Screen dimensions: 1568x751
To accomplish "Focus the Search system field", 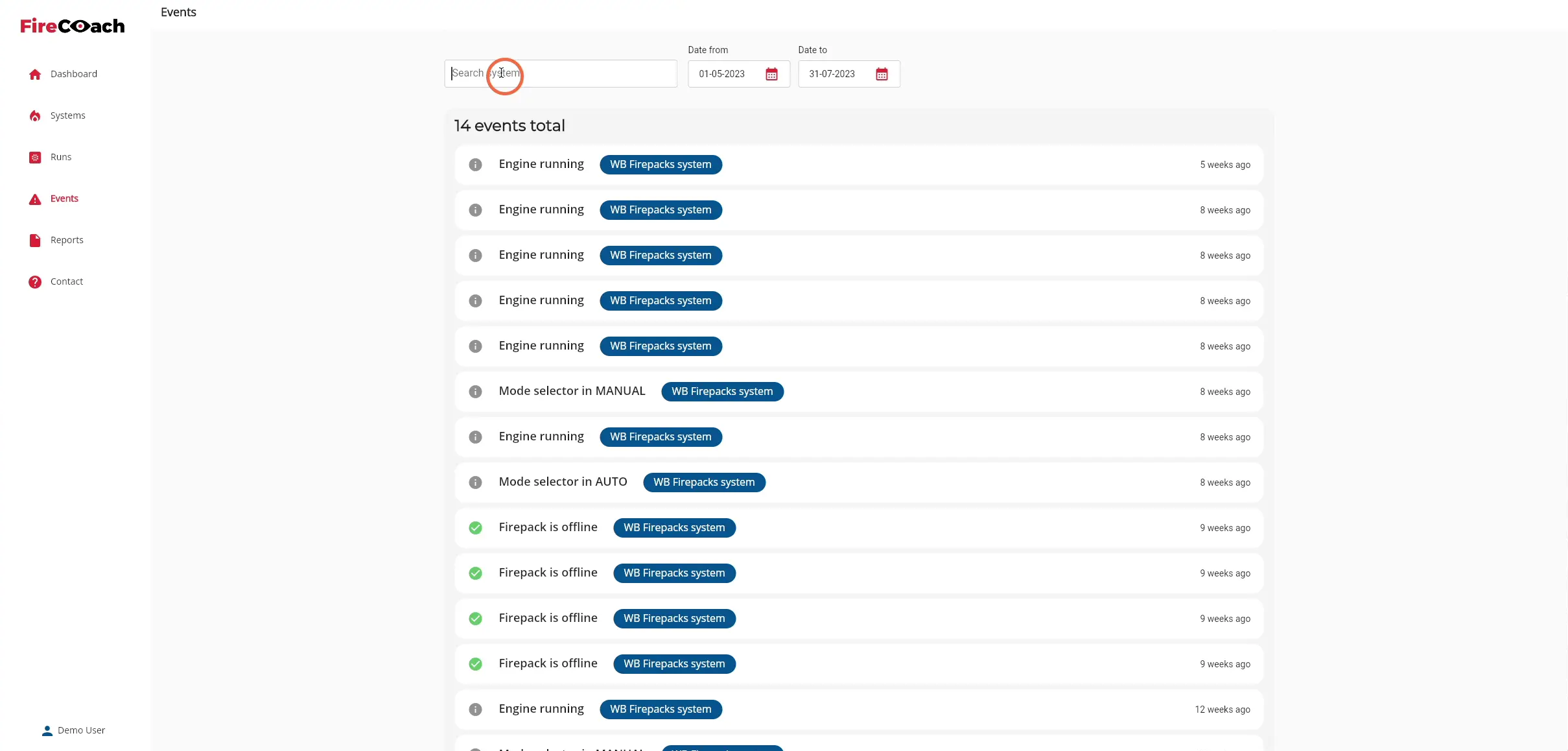I will point(561,73).
